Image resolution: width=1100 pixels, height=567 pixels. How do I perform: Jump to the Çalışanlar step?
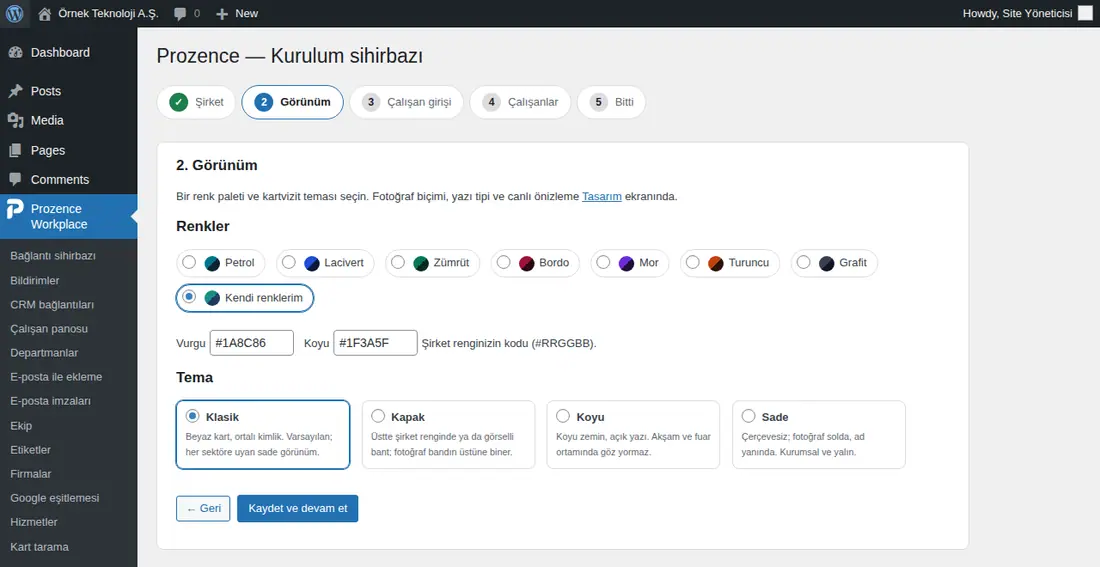(521, 102)
